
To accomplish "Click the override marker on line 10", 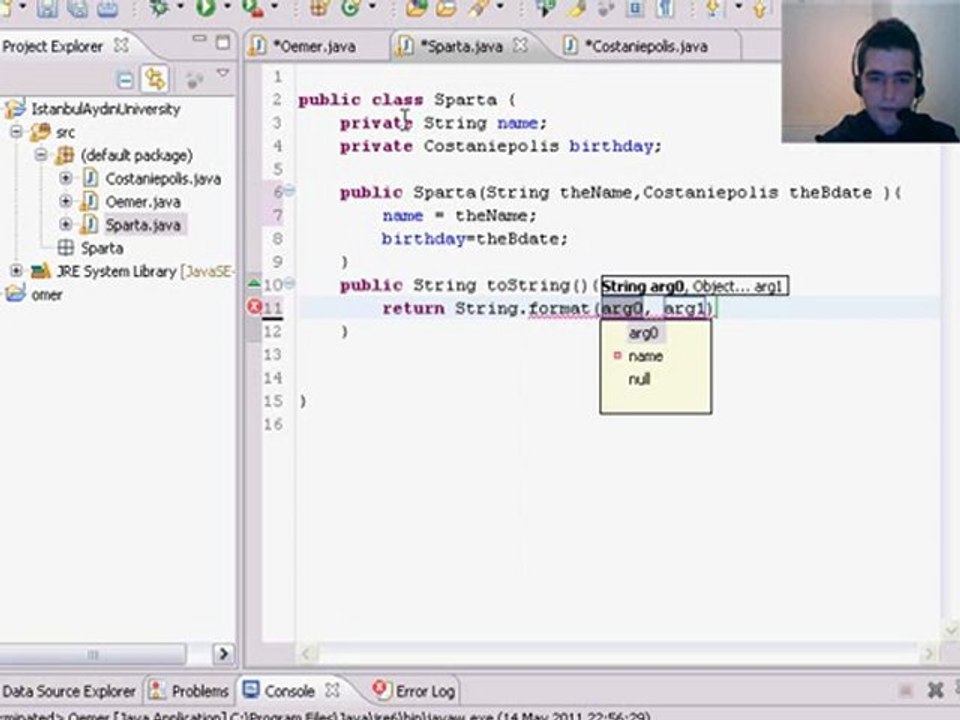I will (253, 283).
